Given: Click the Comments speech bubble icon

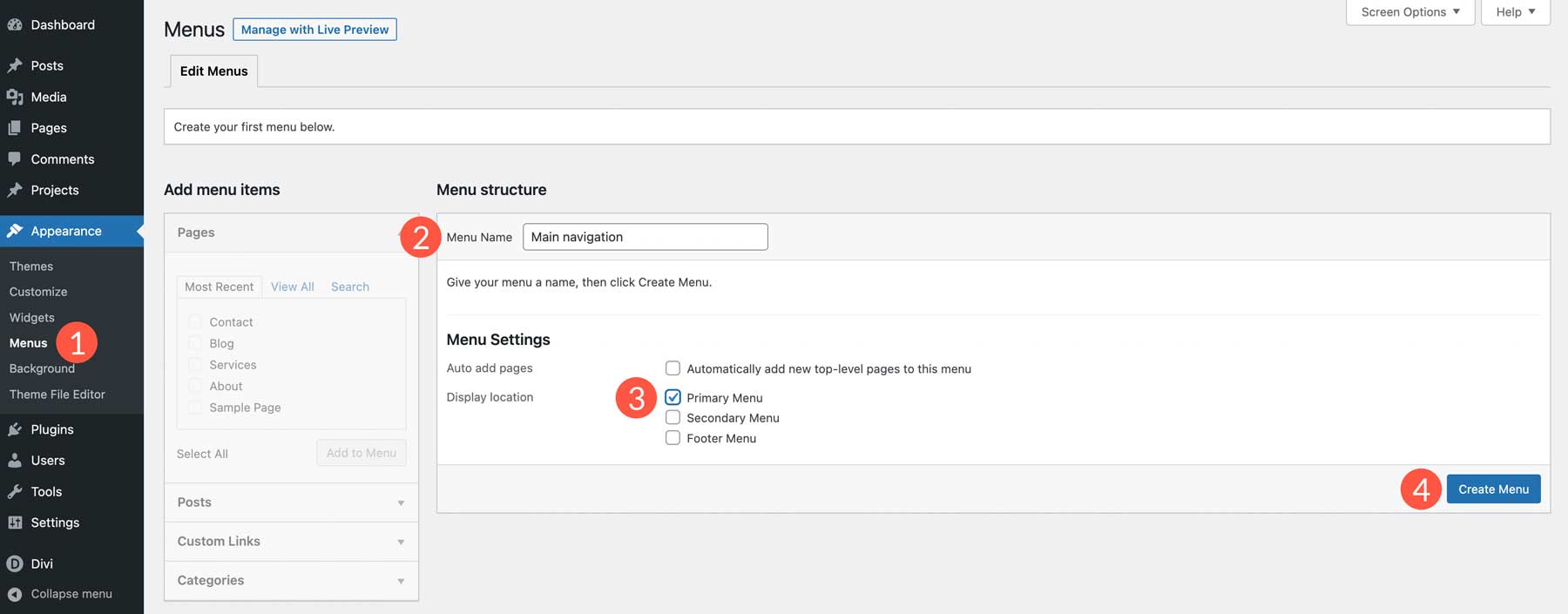Looking at the screenshot, I should [15, 159].
